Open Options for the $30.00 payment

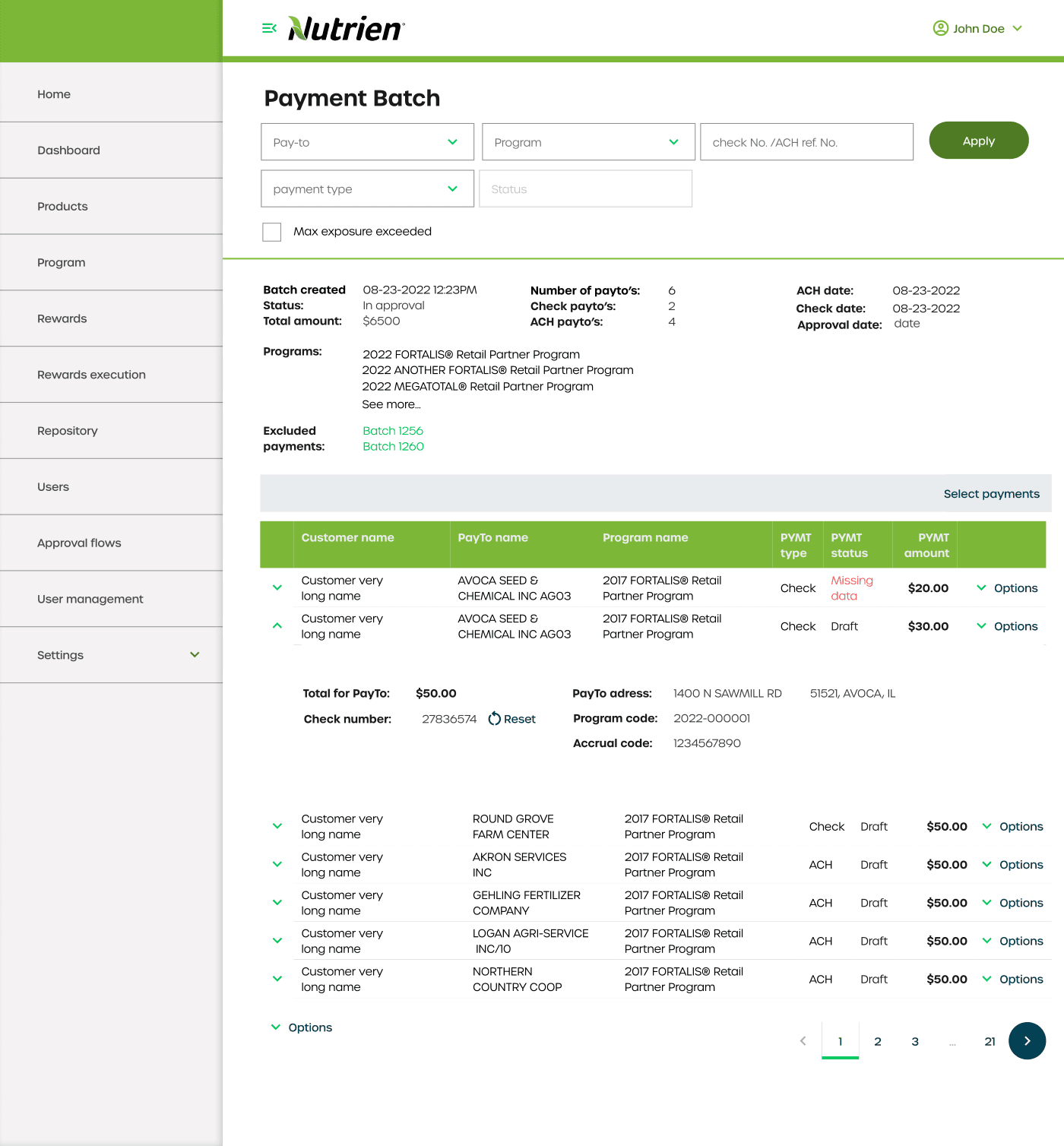coord(1006,626)
